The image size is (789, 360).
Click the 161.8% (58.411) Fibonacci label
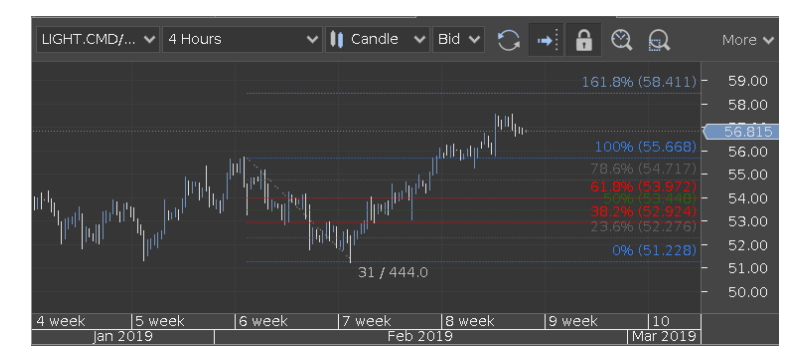639,82
